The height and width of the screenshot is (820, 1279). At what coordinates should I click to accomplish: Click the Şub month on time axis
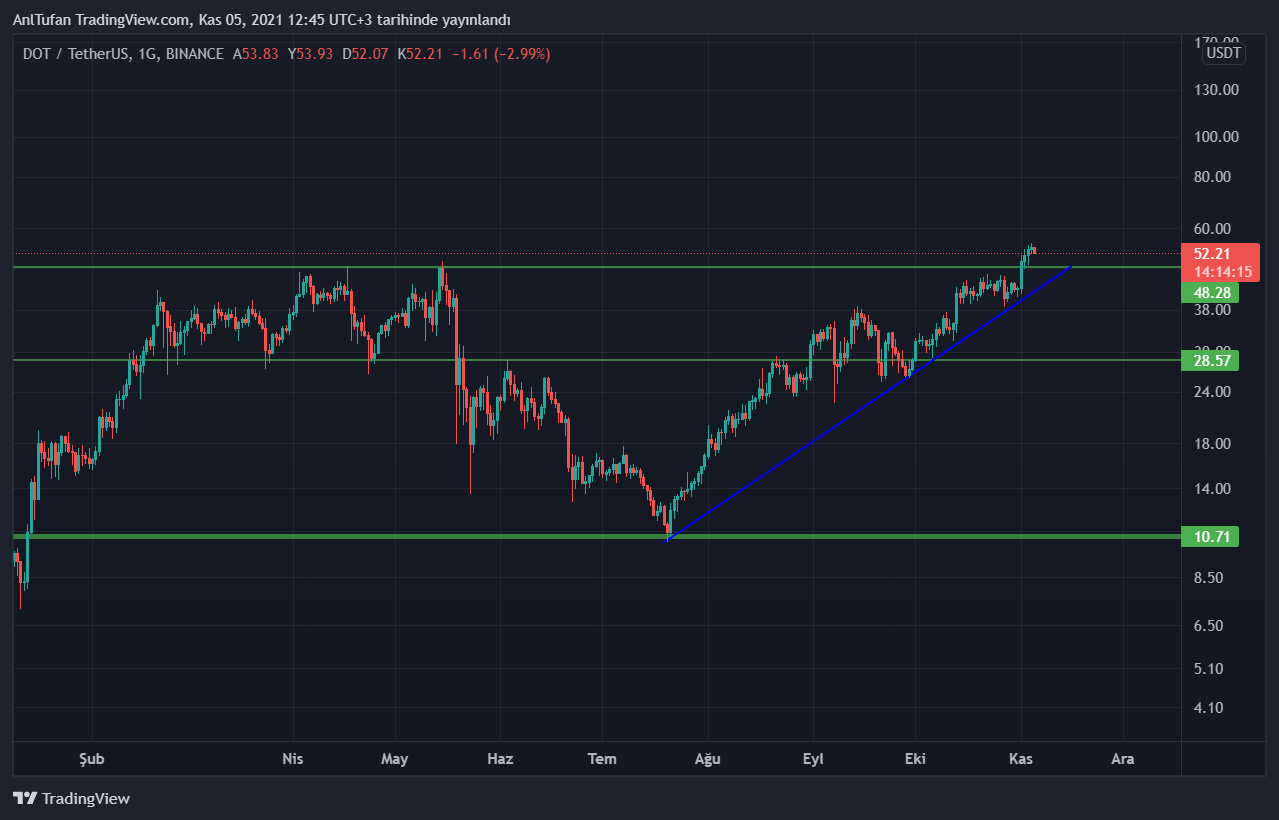point(91,759)
